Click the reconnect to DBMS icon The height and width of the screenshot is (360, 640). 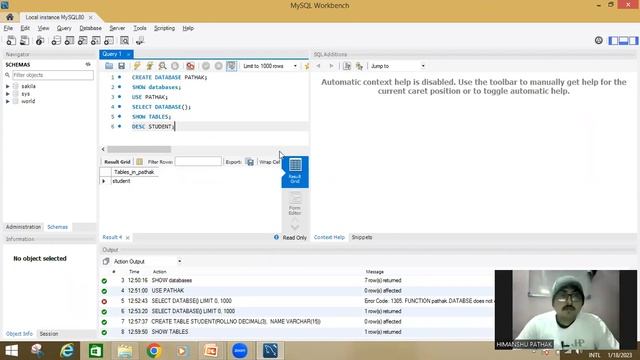pyautogui.click(x=140, y=40)
